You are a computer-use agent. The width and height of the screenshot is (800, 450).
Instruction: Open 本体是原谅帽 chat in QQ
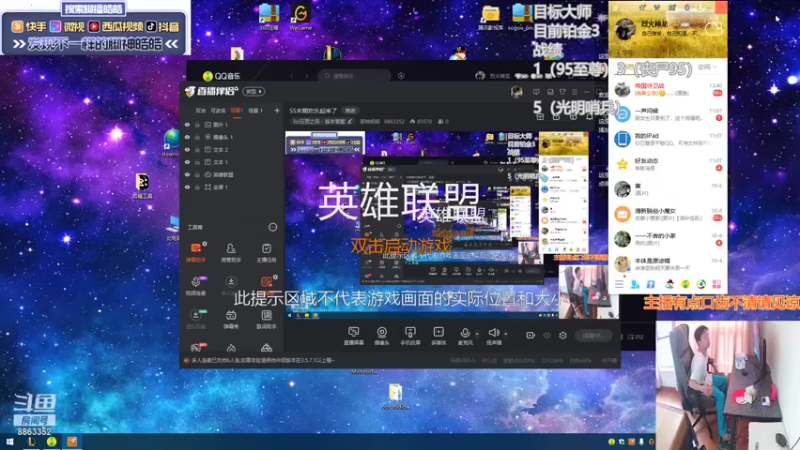coord(667,264)
